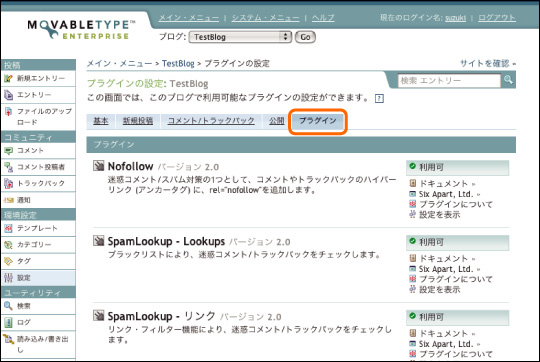Click the Movable Type Enterprise logo
Viewport: 540px width, 362px height.
(81, 30)
